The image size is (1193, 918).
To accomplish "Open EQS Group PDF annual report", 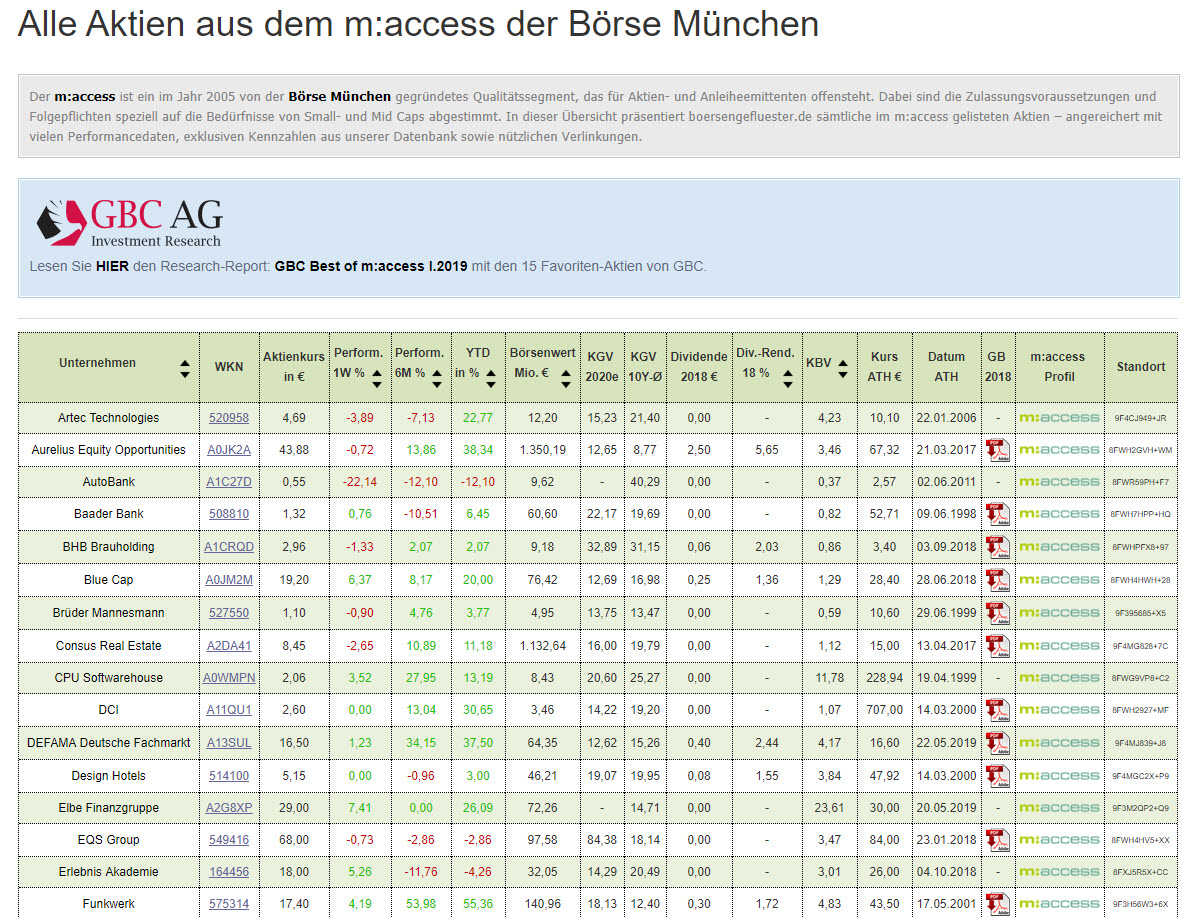I will [x=997, y=840].
